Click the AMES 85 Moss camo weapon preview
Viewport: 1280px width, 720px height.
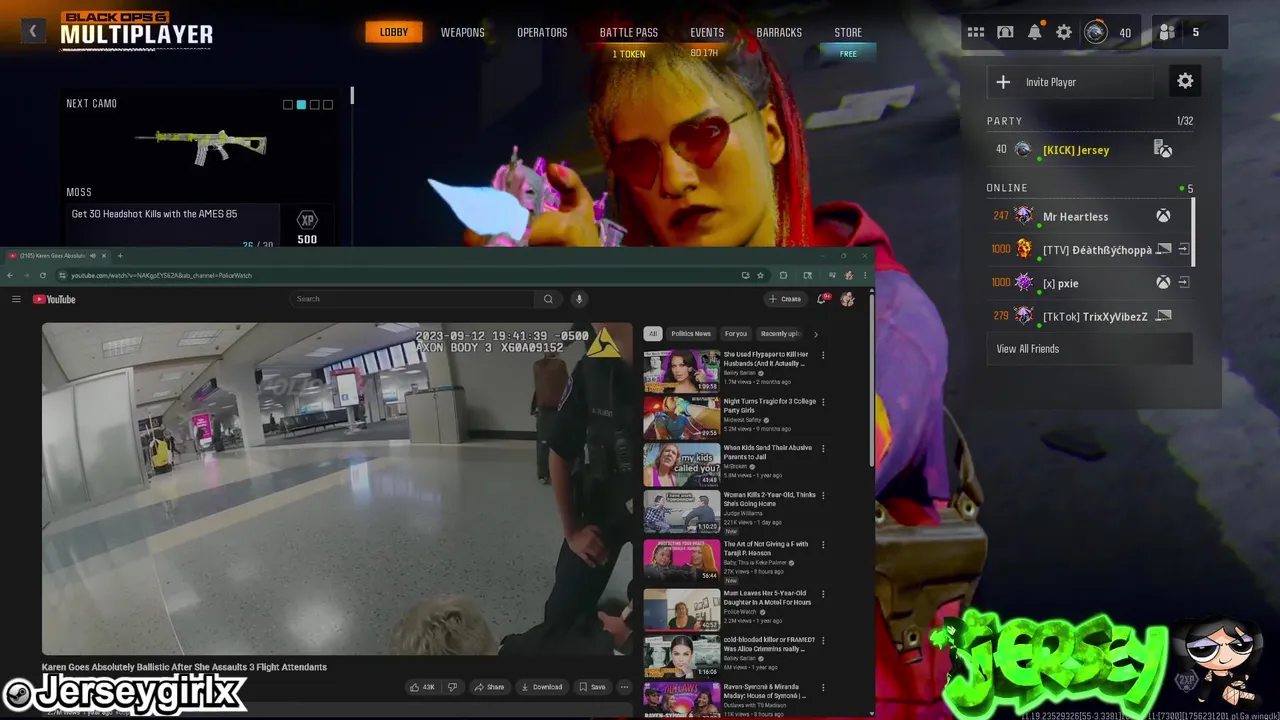pos(201,147)
